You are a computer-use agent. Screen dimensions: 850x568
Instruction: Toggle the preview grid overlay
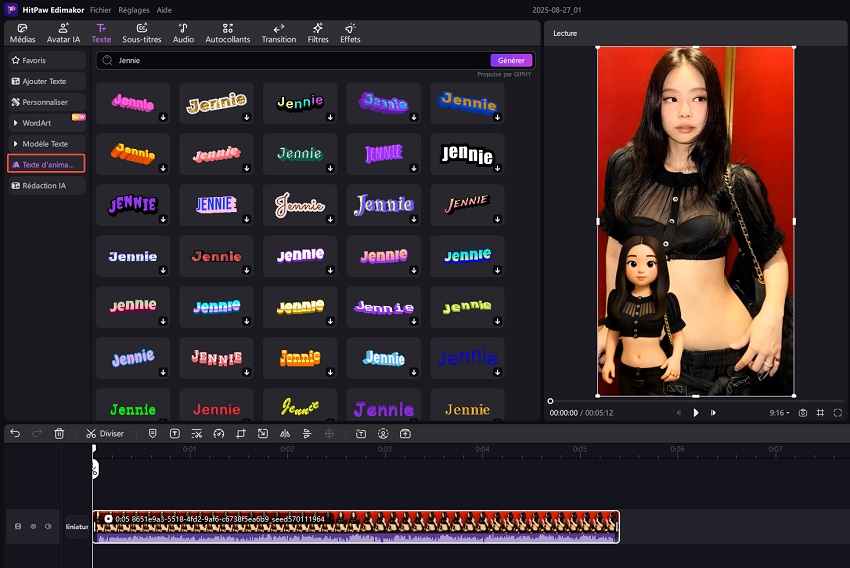click(820, 412)
